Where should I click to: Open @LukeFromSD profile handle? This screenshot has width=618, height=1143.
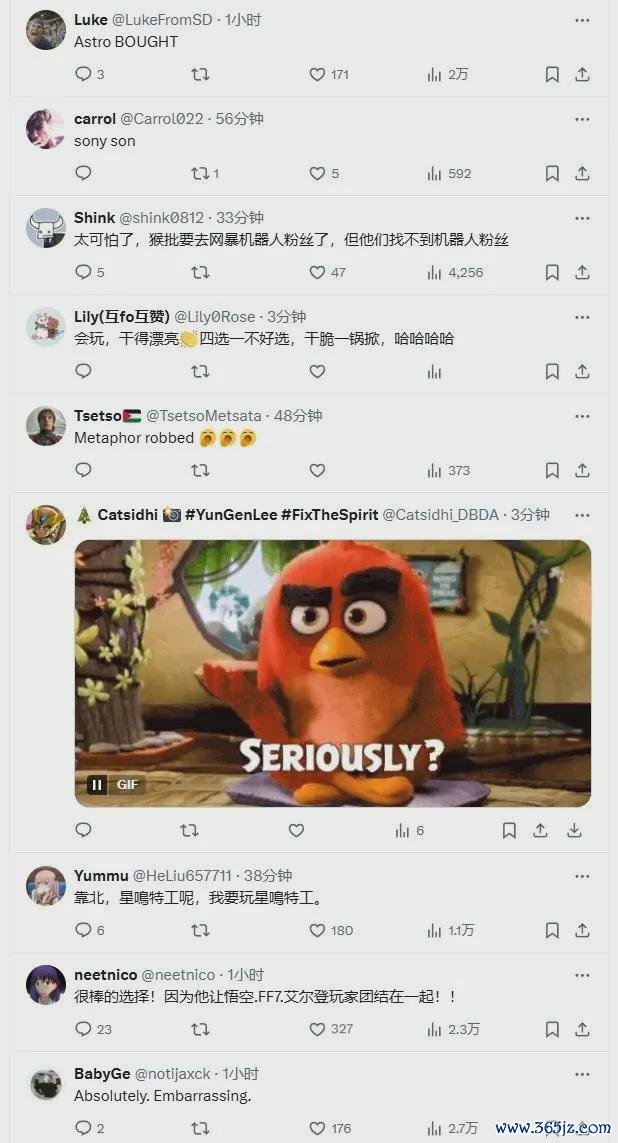point(161,20)
